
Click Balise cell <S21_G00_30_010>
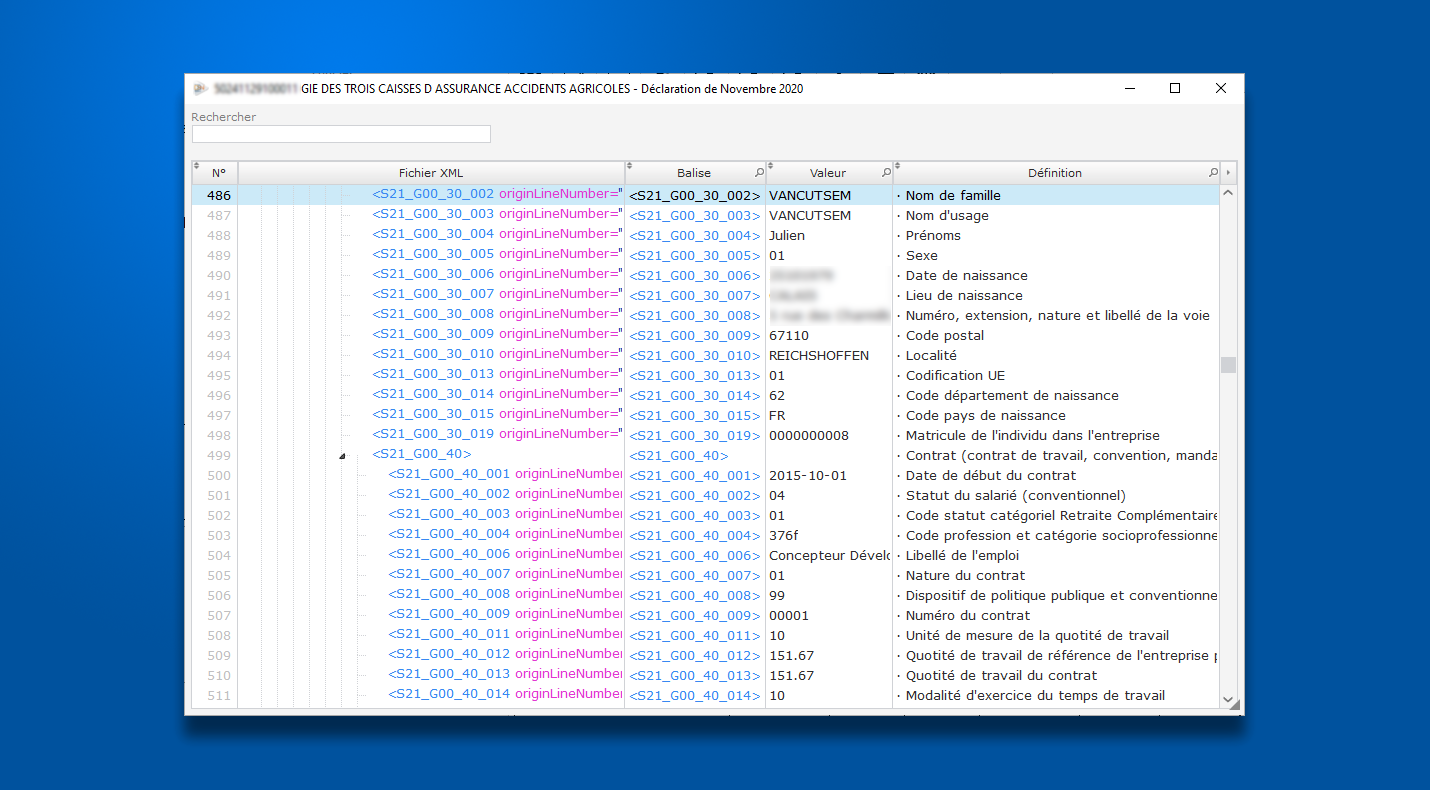click(695, 356)
